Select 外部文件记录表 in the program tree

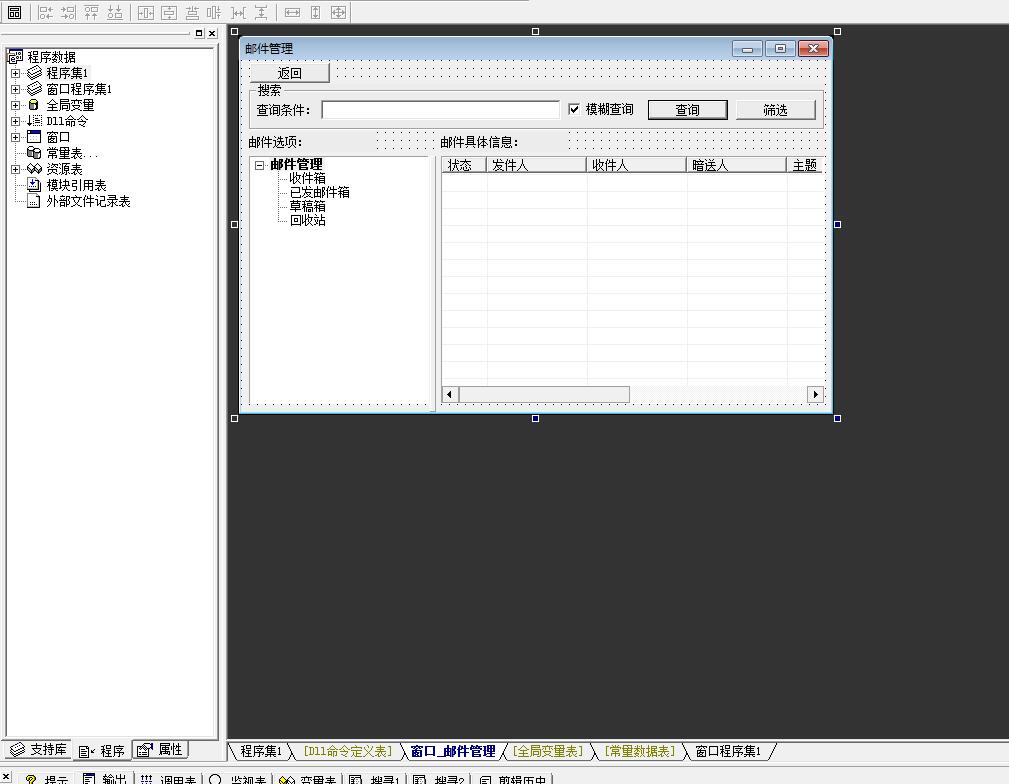88,201
